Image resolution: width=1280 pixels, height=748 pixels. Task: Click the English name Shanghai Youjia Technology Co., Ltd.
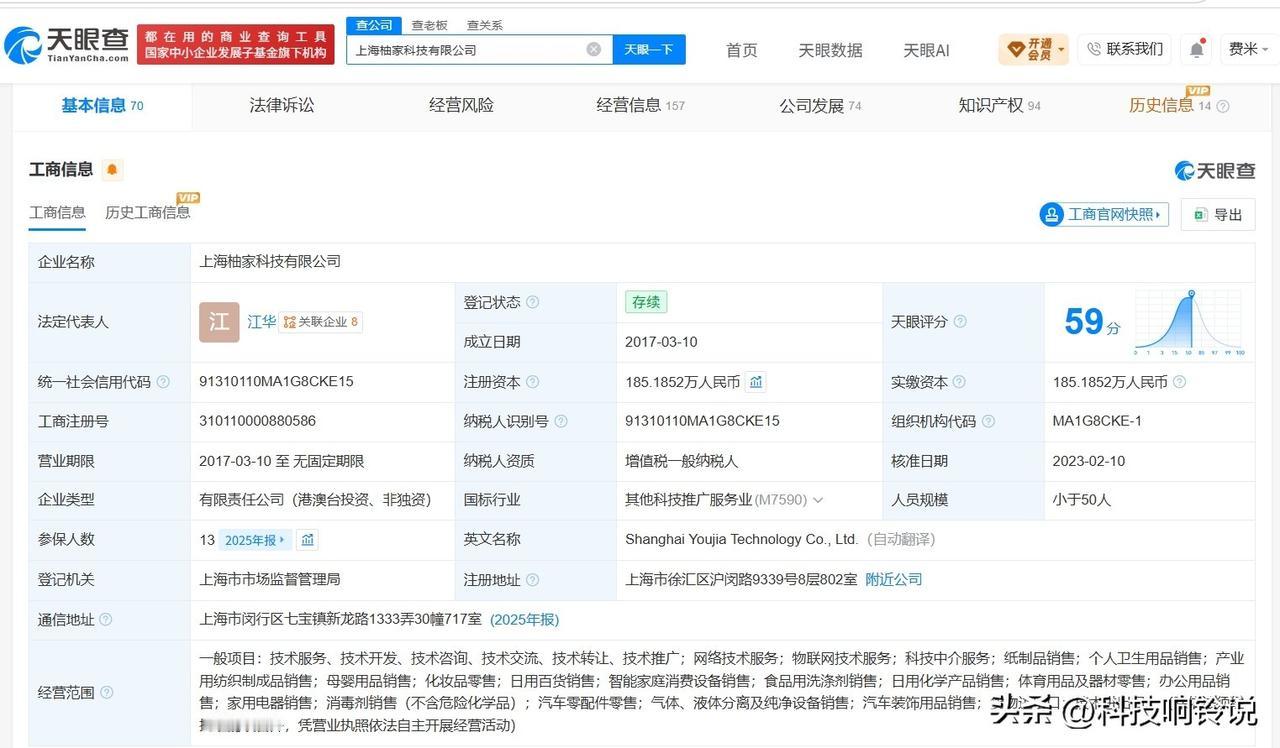742,540
